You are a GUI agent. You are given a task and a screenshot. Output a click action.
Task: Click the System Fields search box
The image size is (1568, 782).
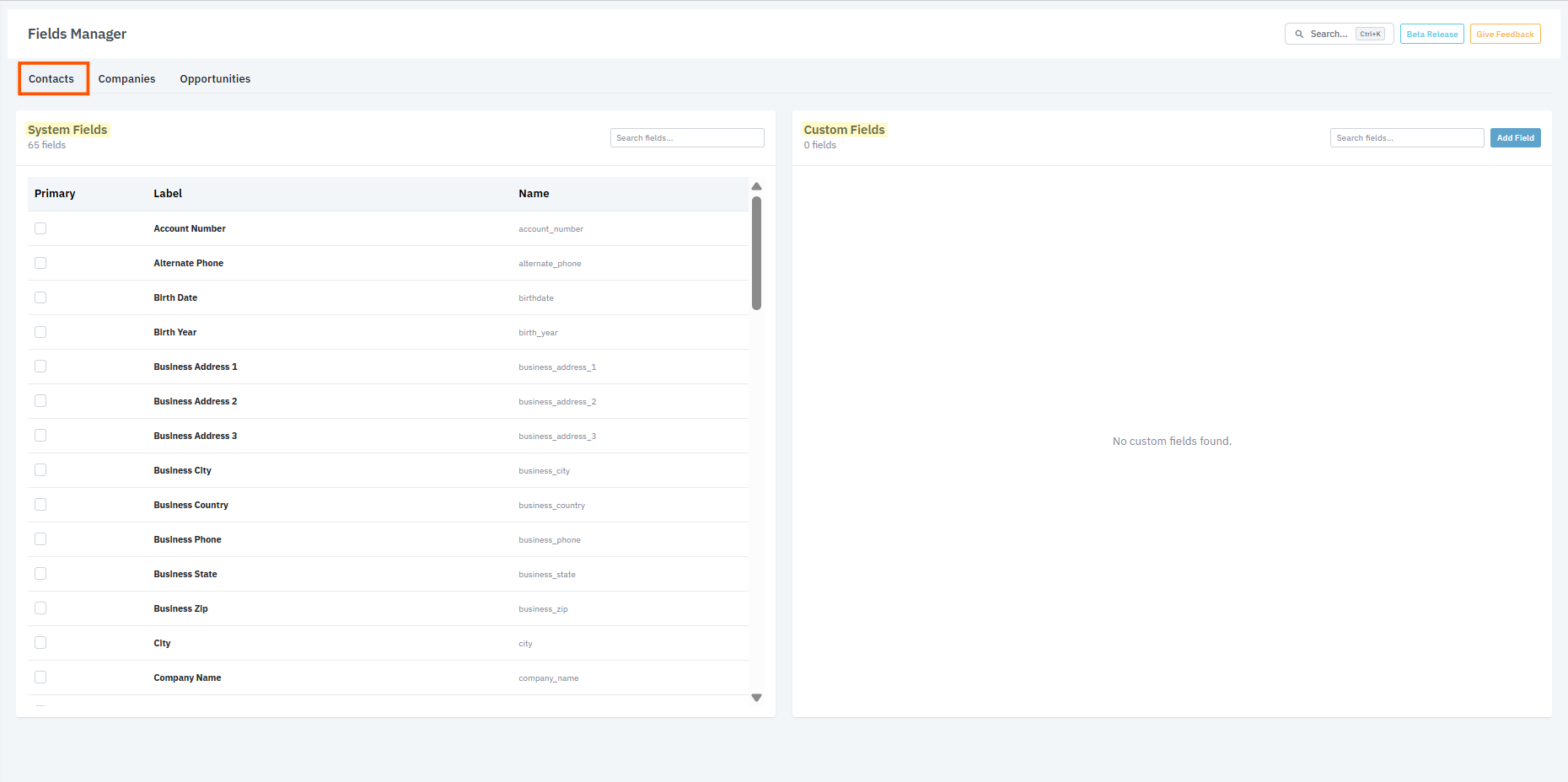(x=686, y=137)
